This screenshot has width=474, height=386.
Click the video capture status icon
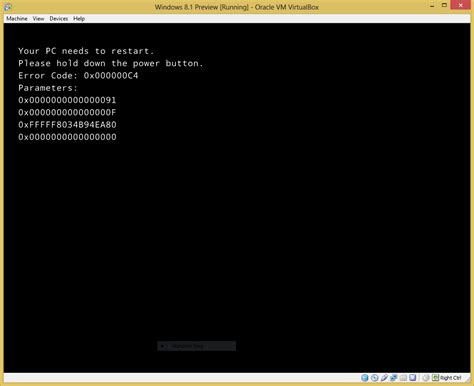[413, 378]
